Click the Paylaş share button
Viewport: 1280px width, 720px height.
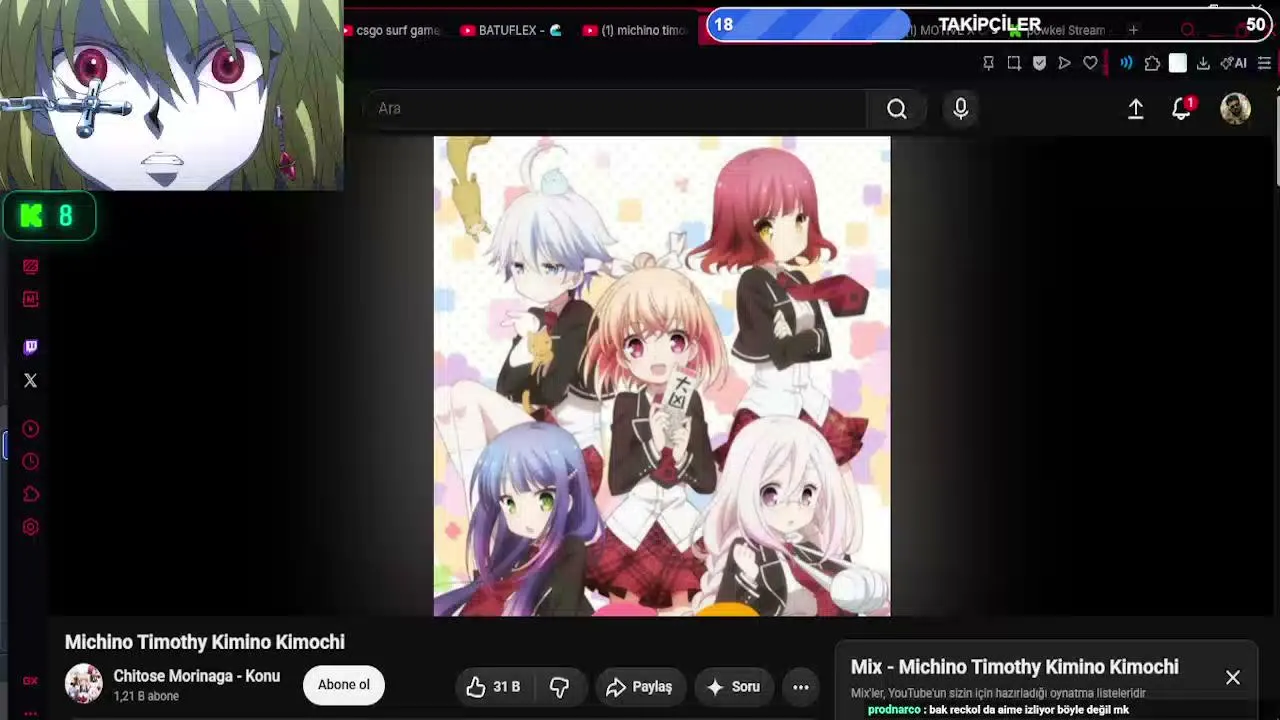(x=639, y=687)
